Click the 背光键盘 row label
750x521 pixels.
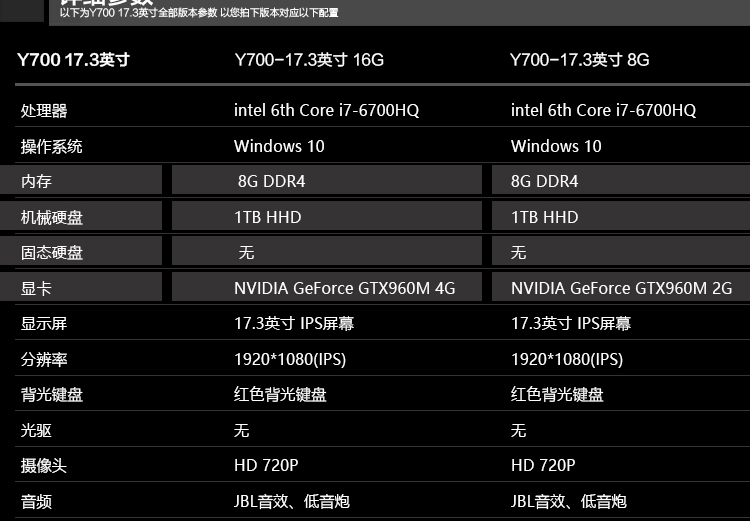[x=51, y=395]
